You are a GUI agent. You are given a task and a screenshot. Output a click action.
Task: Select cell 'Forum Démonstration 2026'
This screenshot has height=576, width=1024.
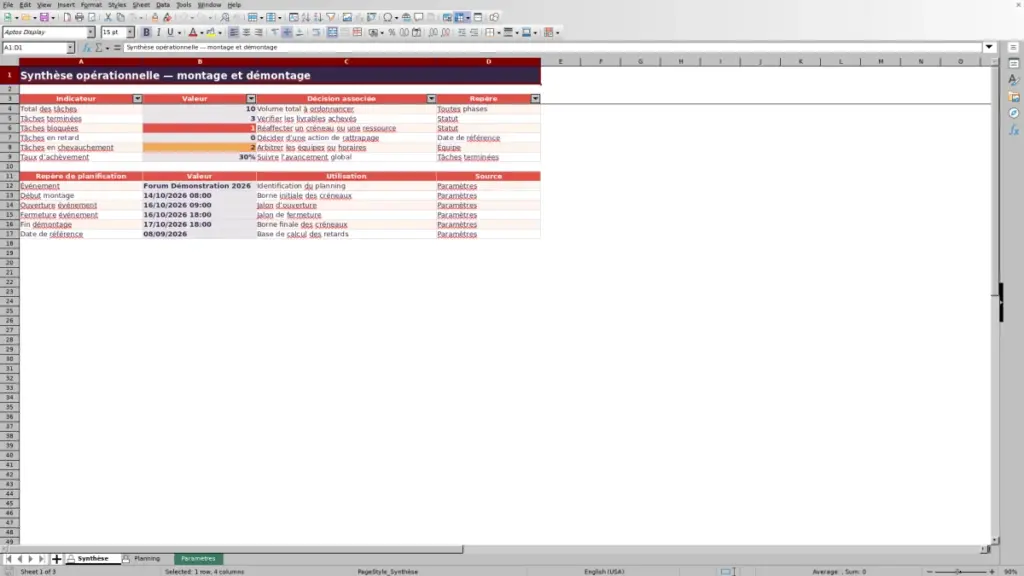coord(199,186)
